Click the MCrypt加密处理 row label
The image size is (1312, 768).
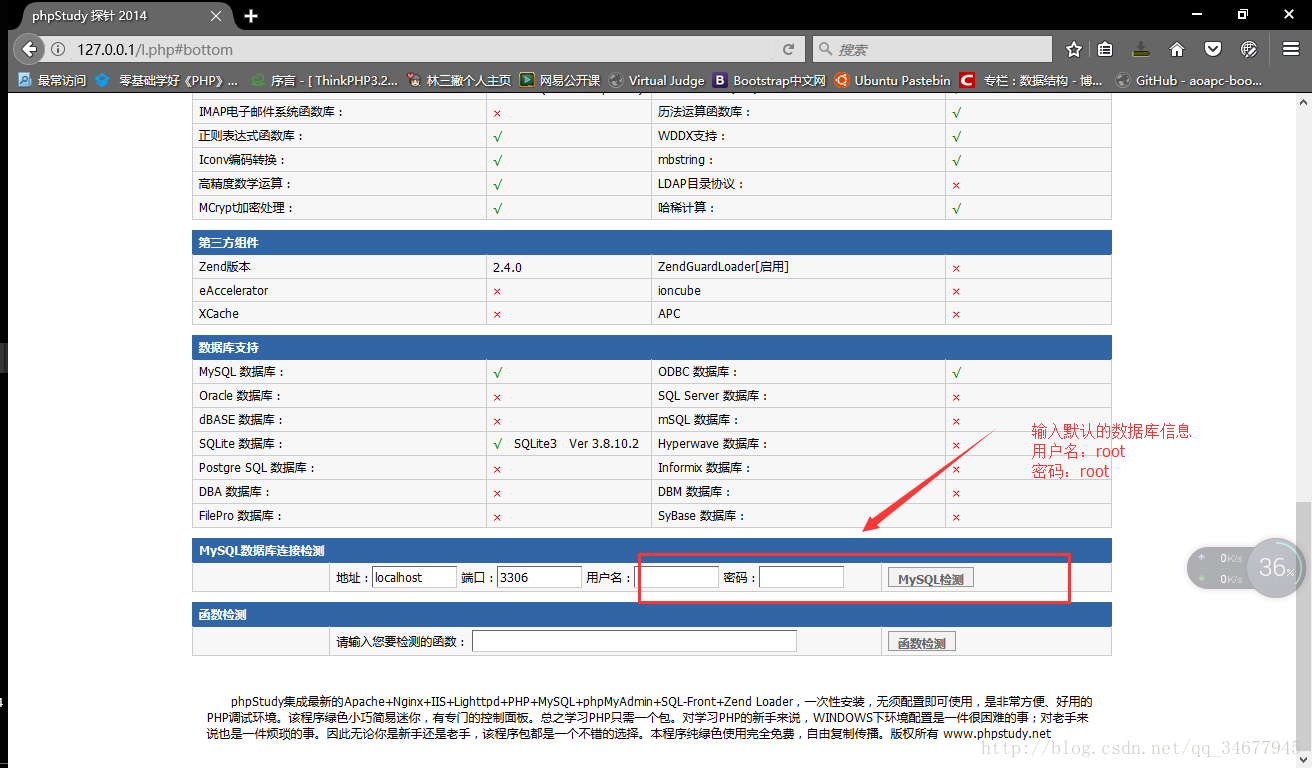[x=247, y=208]
